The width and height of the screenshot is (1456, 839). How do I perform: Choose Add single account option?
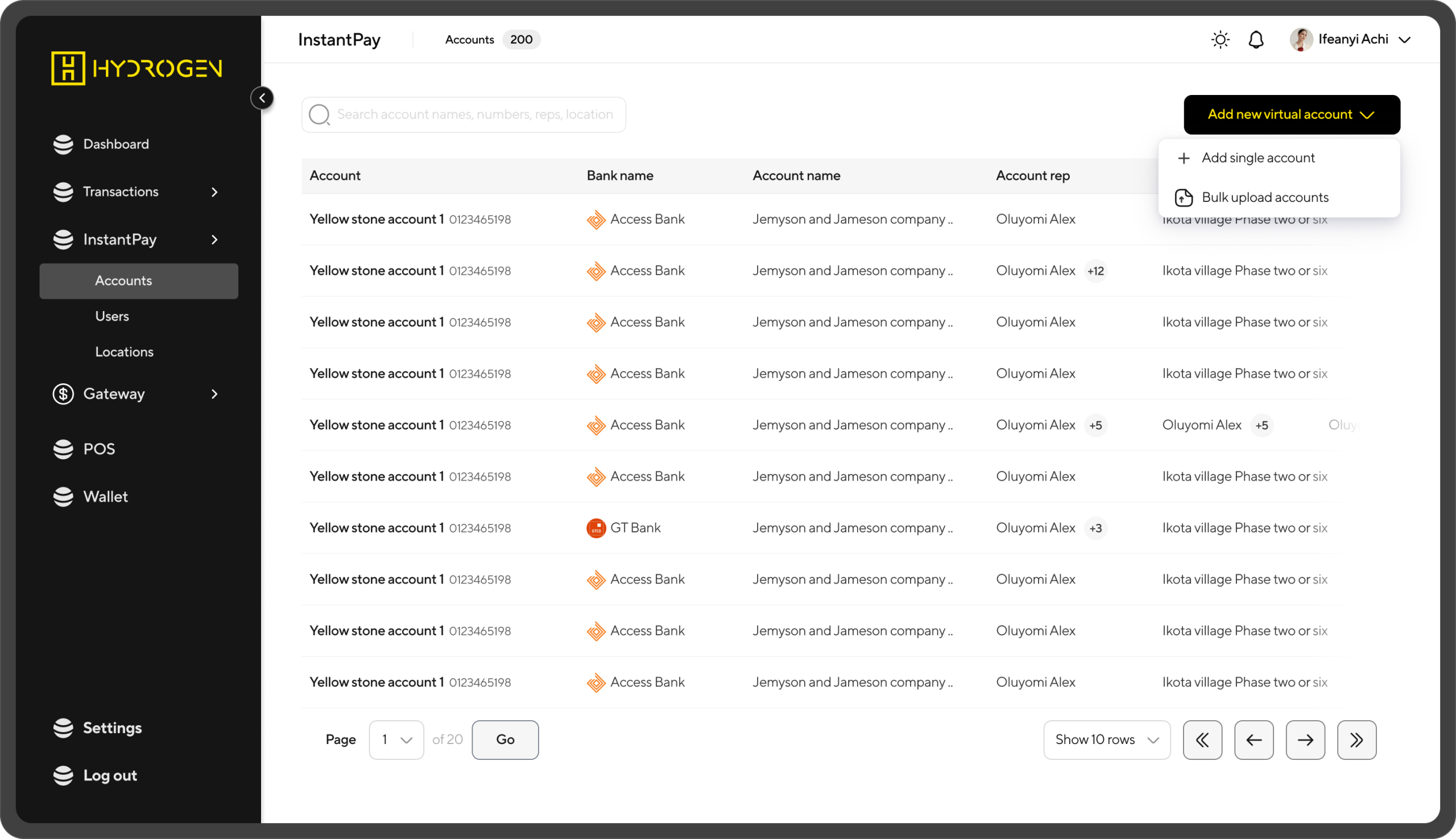click(1258, 158)
